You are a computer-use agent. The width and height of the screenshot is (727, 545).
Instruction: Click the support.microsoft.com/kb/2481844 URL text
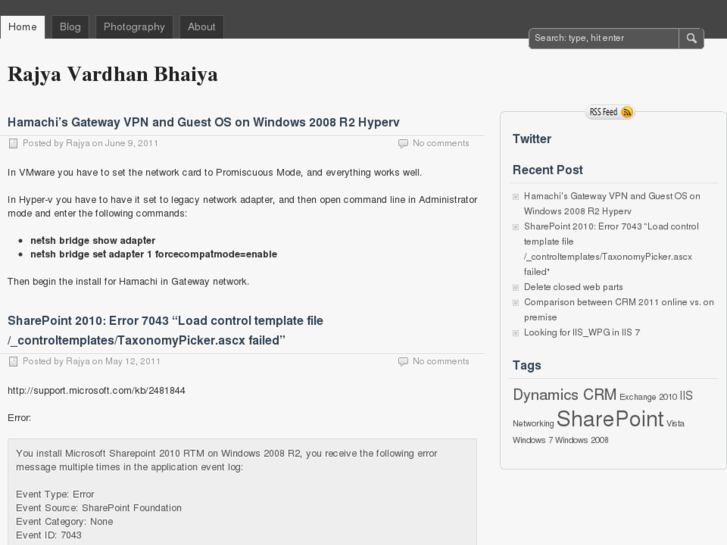(x=96, y=391)
